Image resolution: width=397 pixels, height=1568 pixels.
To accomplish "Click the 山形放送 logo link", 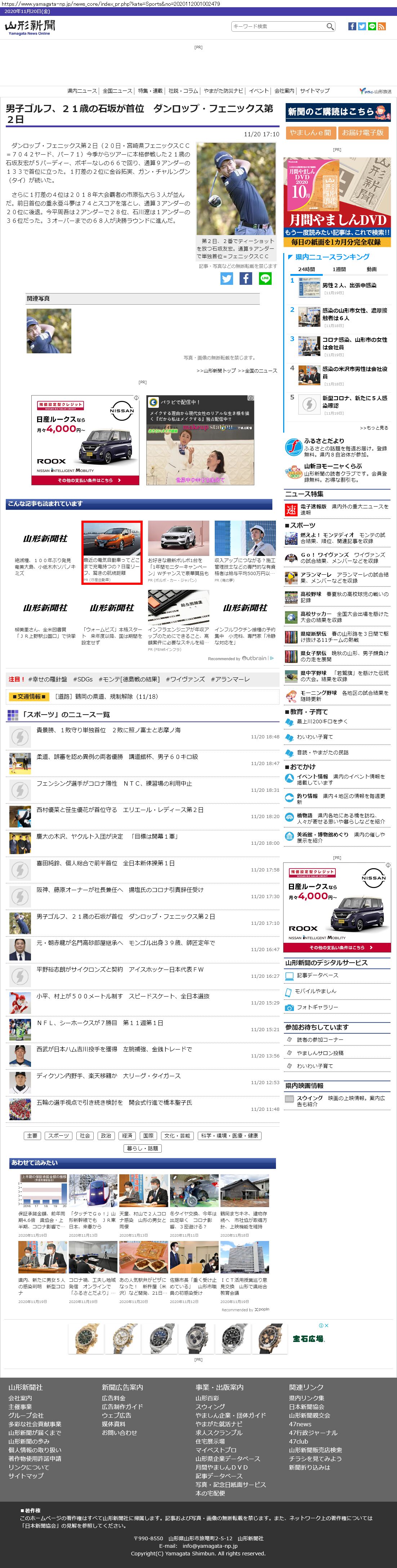I will coord(376,91).
